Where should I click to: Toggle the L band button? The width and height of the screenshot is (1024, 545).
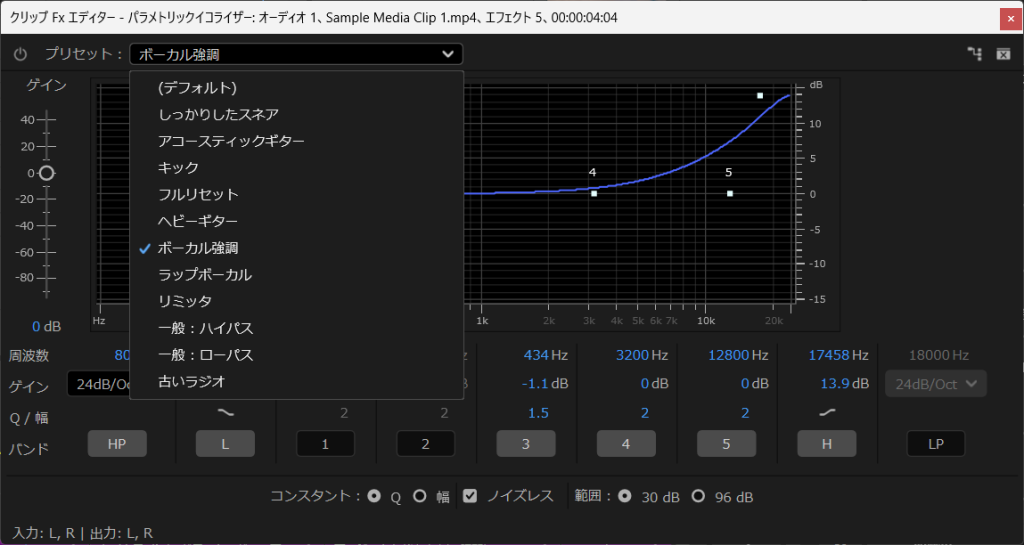pyautogui.click(x=225, y=444)
